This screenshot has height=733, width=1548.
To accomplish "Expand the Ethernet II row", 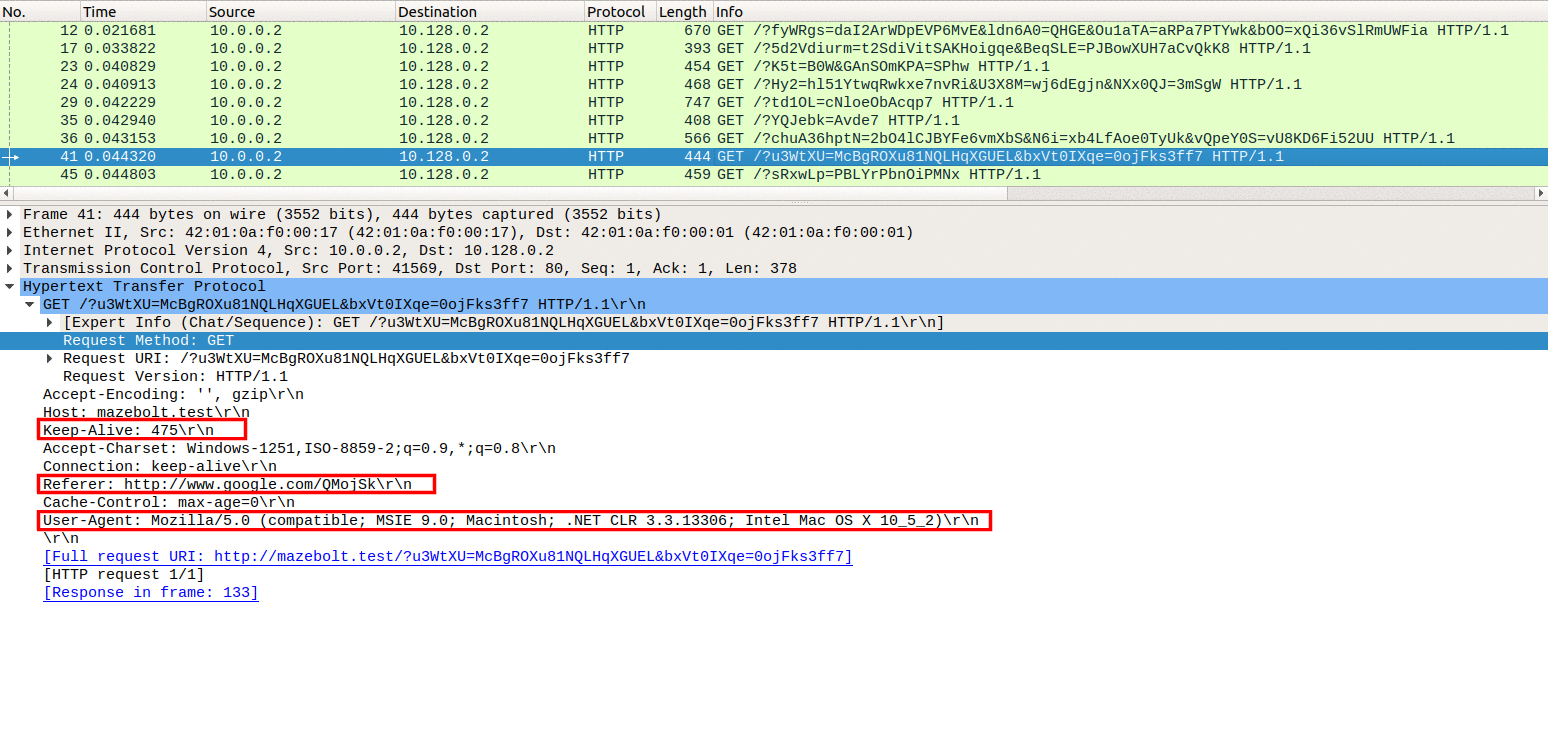I will (10, 233).
